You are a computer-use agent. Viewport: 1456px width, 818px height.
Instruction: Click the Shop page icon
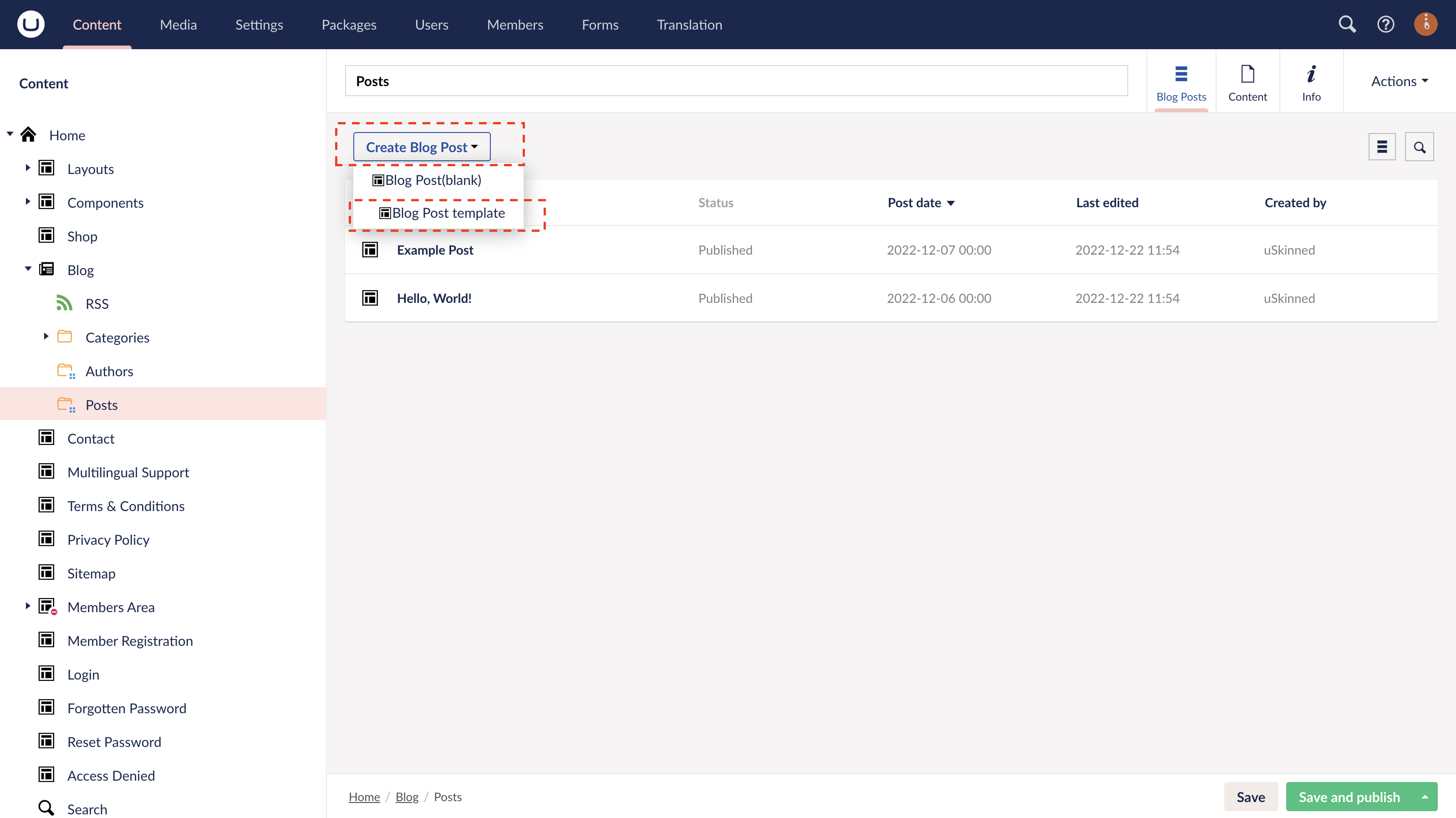click(x=46, y=235)
